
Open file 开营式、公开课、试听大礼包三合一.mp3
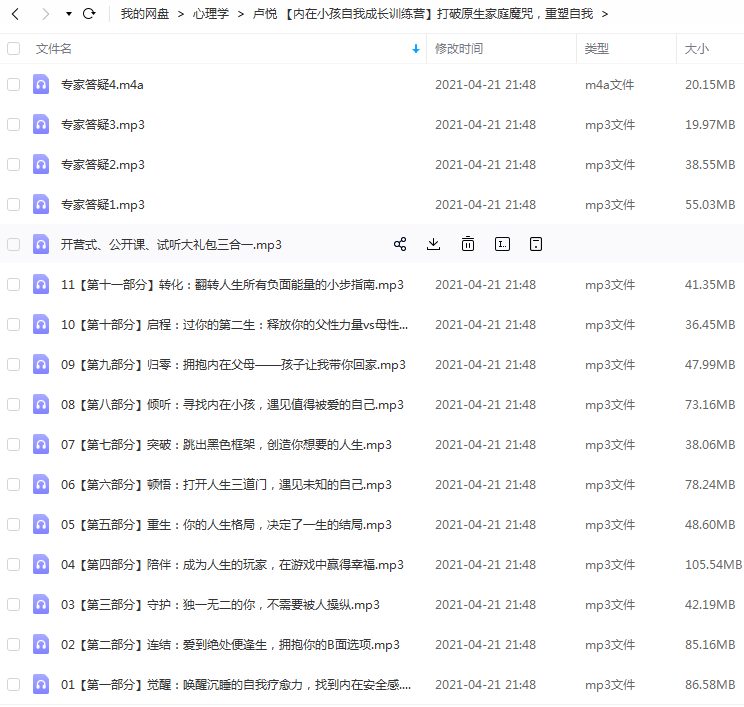point(171,244)
